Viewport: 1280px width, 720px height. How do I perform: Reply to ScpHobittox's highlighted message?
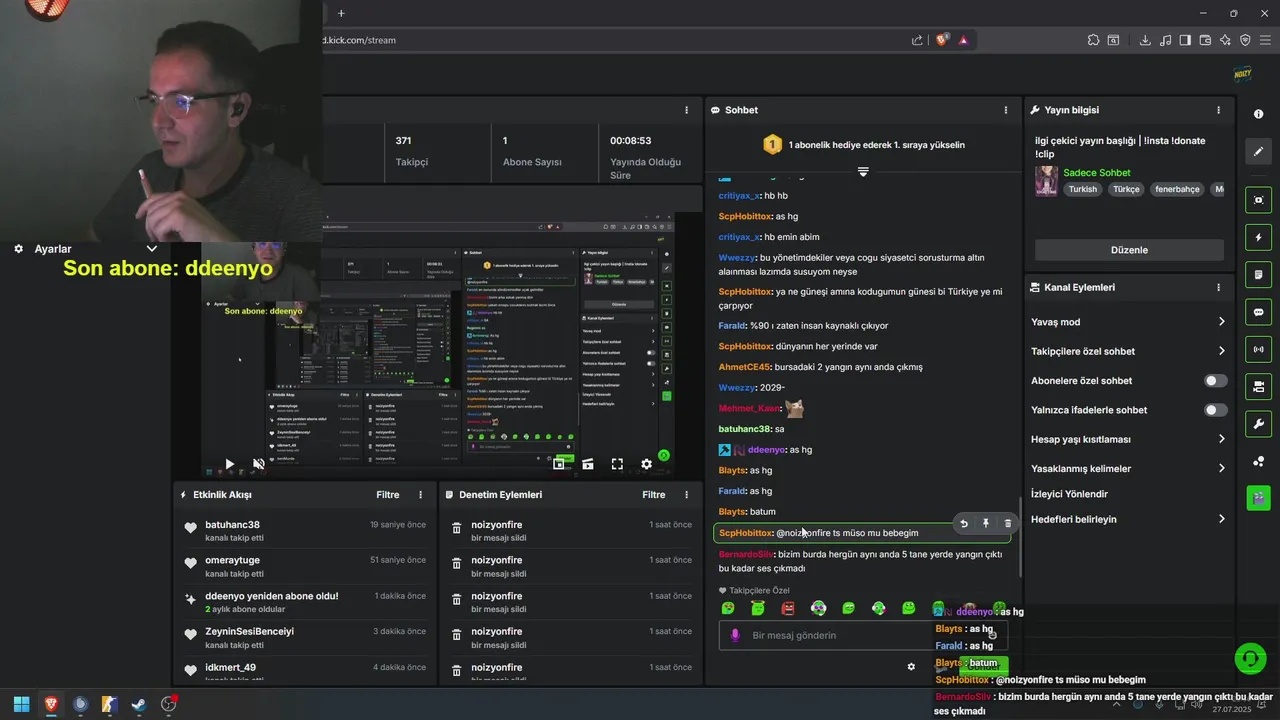[964, 523]
